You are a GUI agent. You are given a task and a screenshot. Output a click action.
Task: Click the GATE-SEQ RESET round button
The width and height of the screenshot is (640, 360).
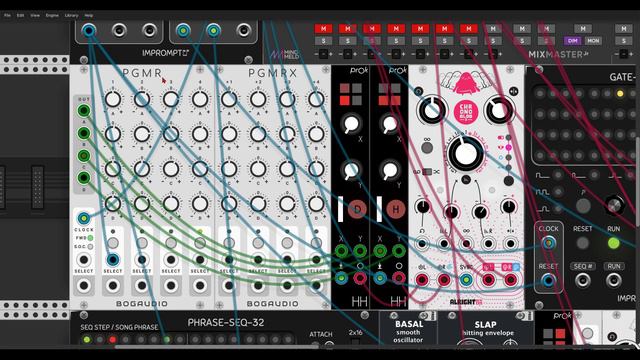coord(582,243)
